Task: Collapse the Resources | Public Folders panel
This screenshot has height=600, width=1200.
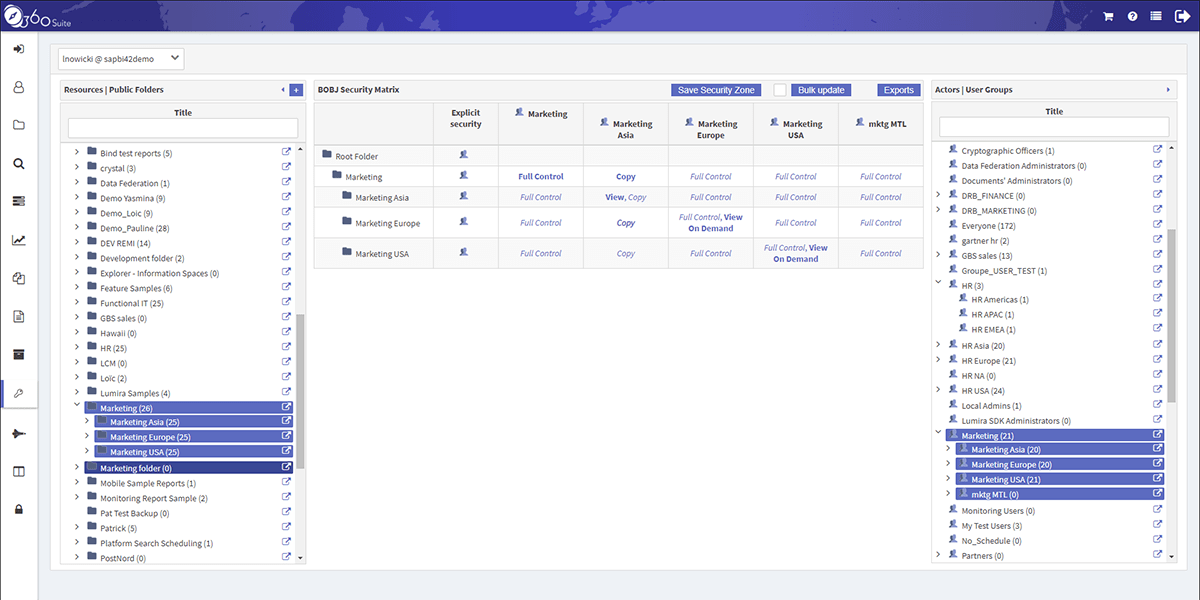Action: point(282,89)
